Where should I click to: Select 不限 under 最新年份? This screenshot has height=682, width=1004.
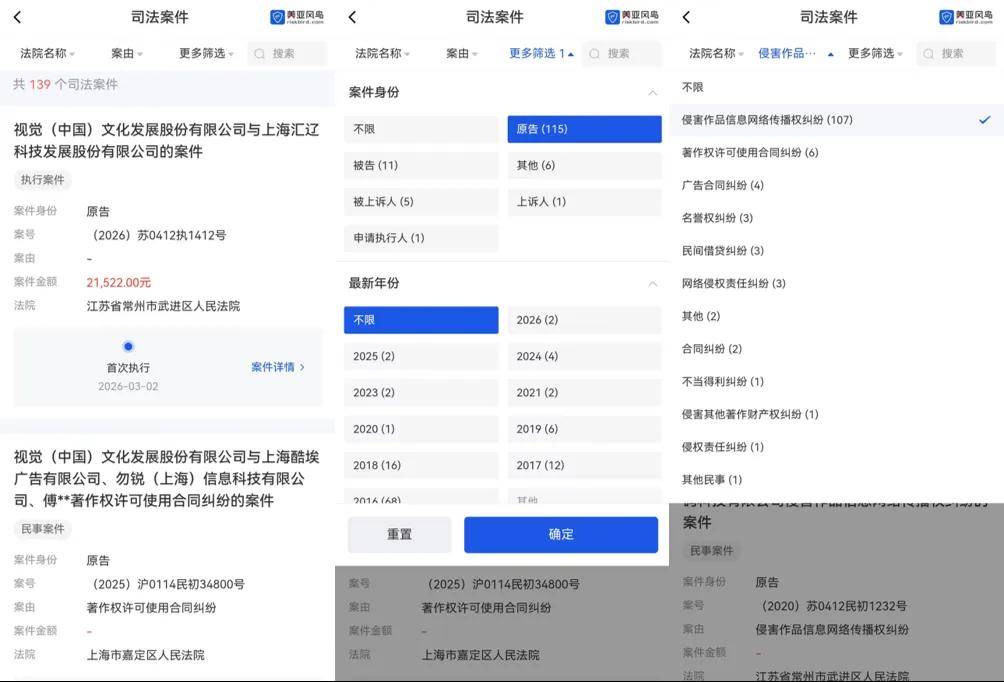pyautogui.click(x=421, y=320)
